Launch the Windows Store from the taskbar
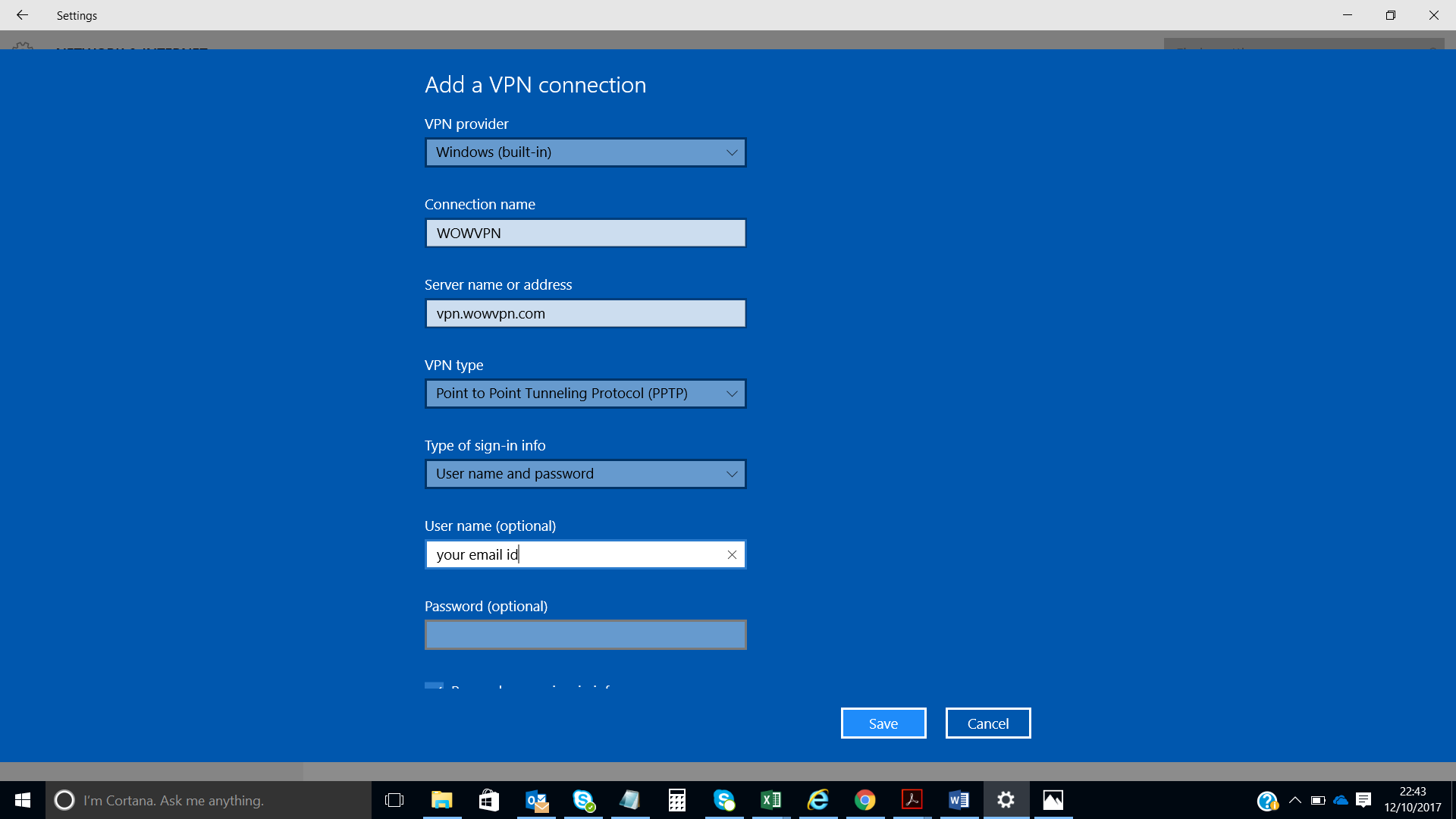The height and width of the screenshot is (819, 1456). coord(489,800)
